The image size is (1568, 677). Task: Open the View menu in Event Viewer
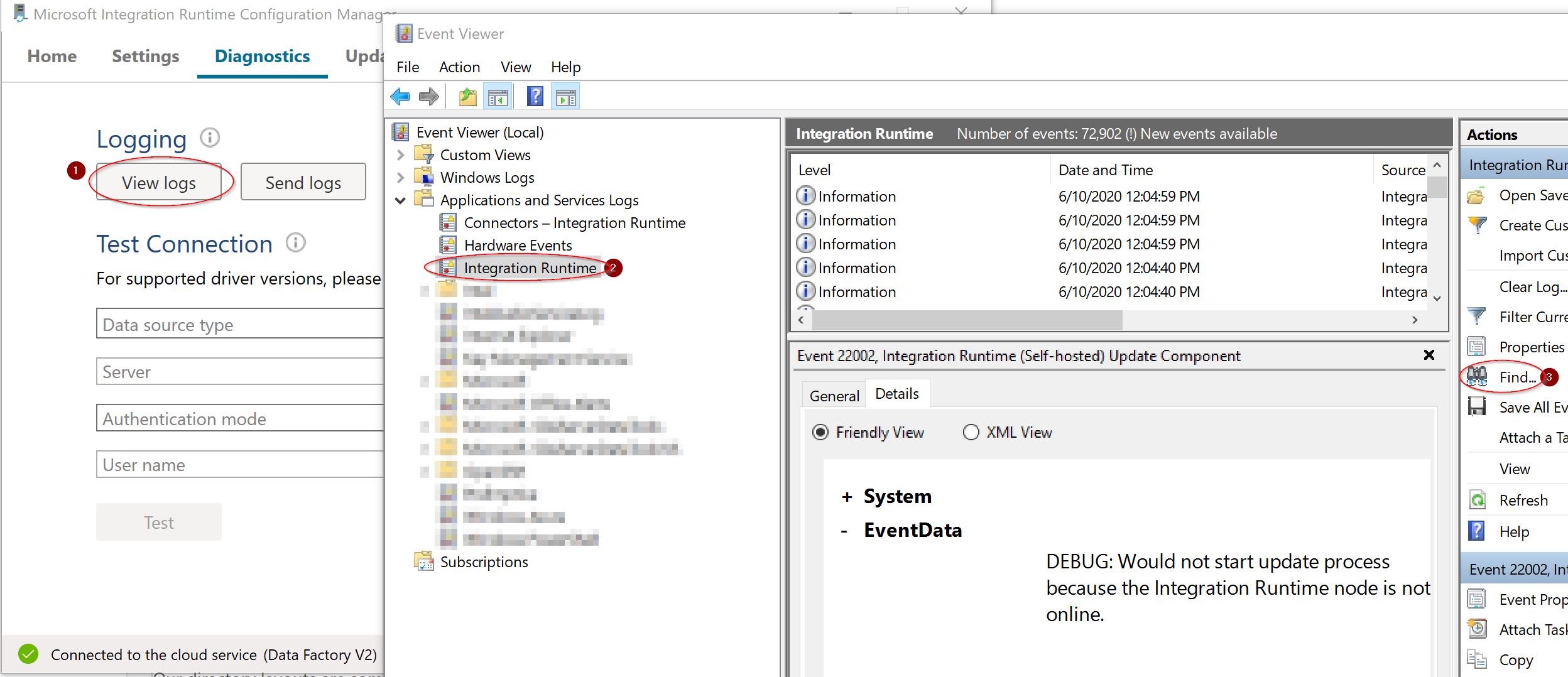516,67
